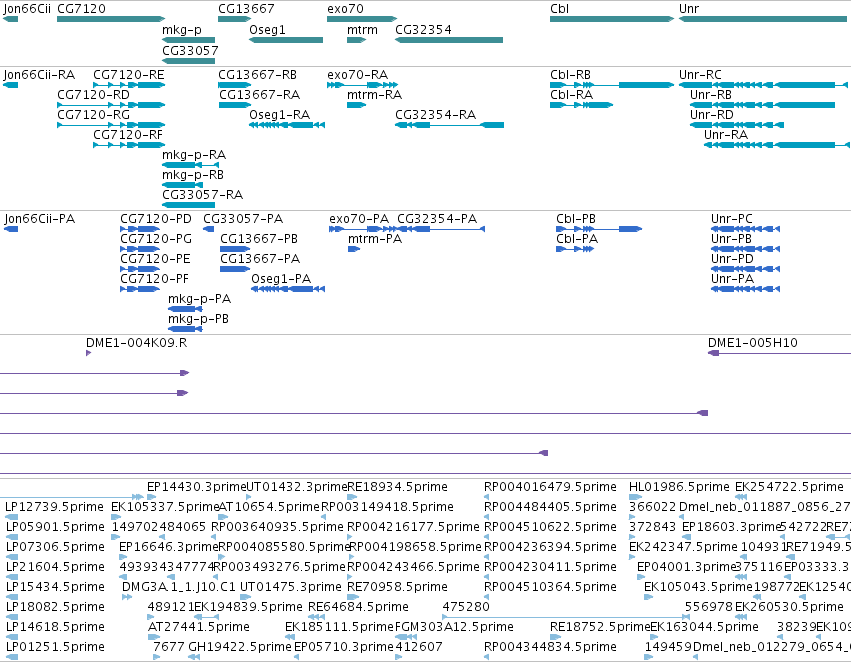This screenshot has width=851, height=662.
Task: Select the exo70 gene bar
Action: point(362,19)
